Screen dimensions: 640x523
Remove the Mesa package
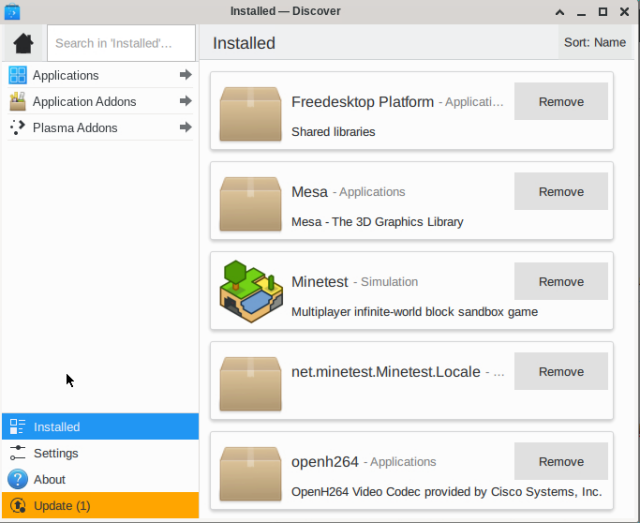[x=561, y=192]
